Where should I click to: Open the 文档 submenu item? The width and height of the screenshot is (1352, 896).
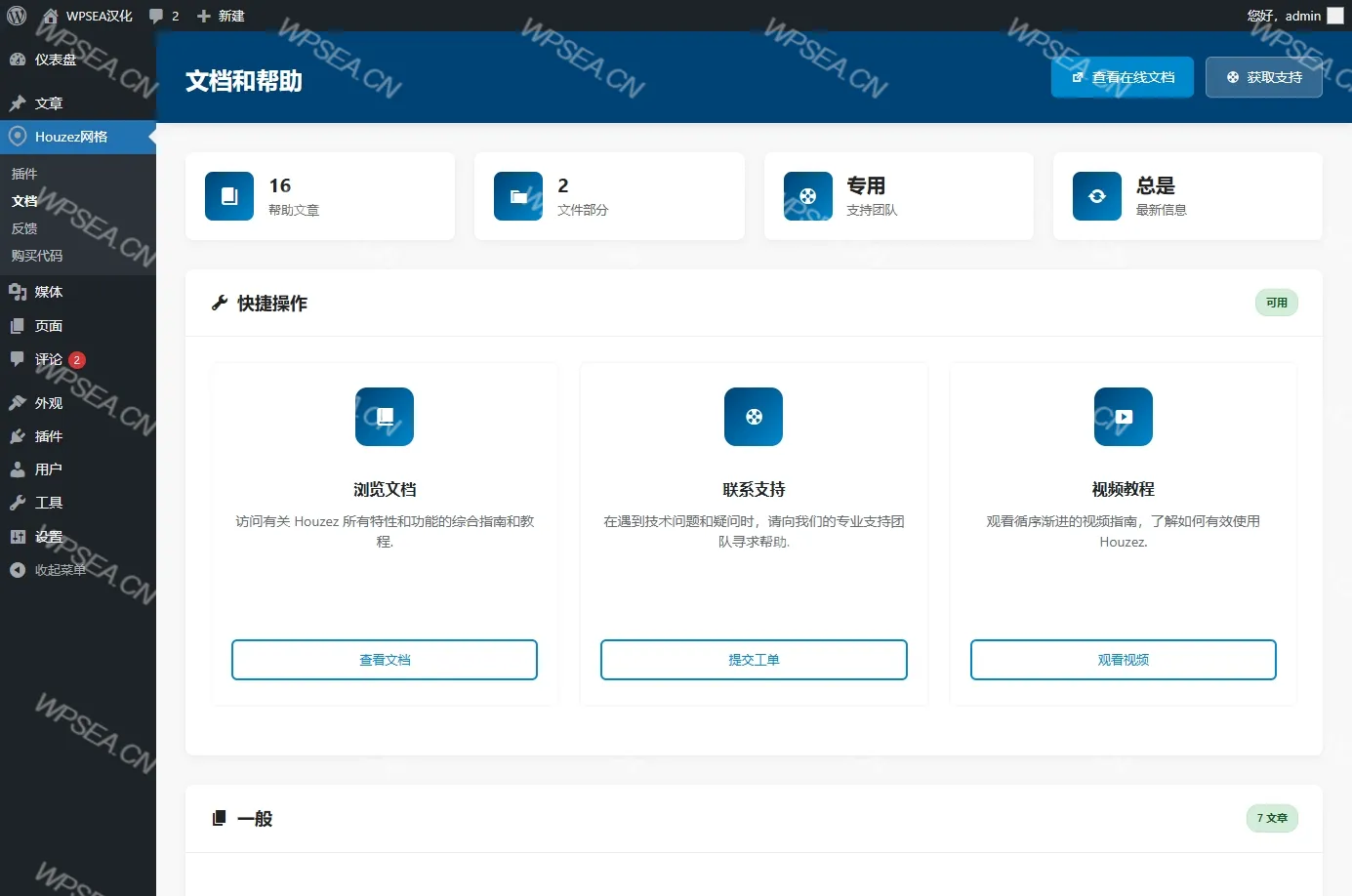[x=24, y=201]
